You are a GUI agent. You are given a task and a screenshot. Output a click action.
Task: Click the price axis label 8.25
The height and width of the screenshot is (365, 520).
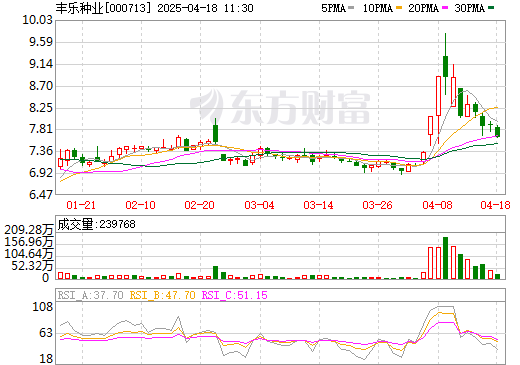(41, 108)
